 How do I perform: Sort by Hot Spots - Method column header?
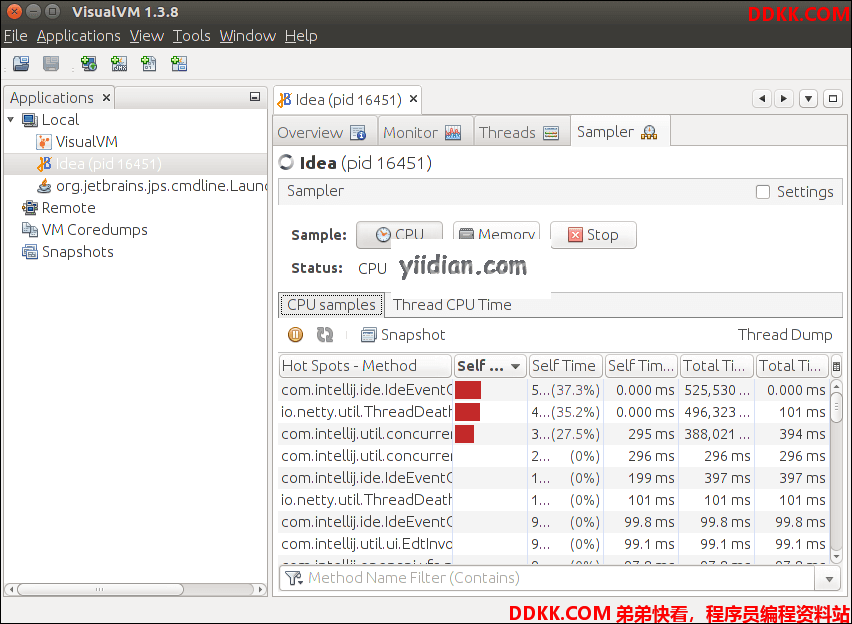click(x=365, y=366)
